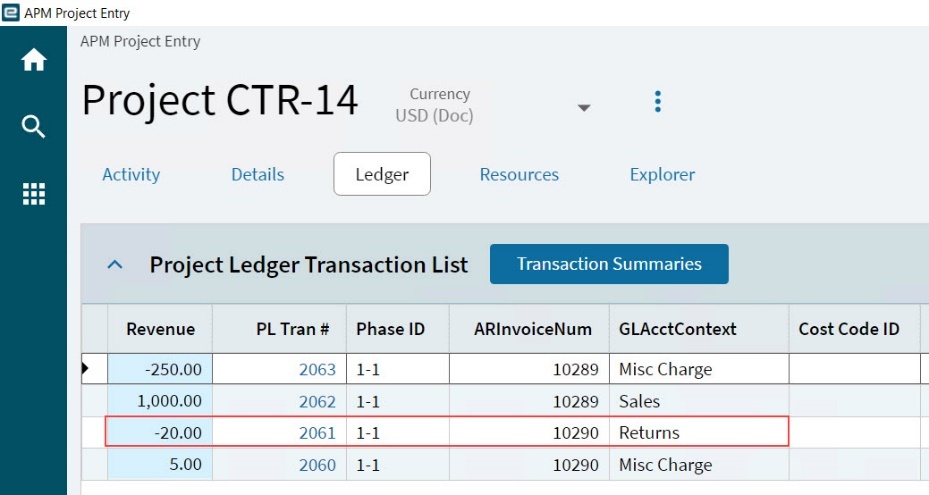Viewport: 929px width, 495px height.
Task: Switch to the Activity tab
Action: point(131,174)
